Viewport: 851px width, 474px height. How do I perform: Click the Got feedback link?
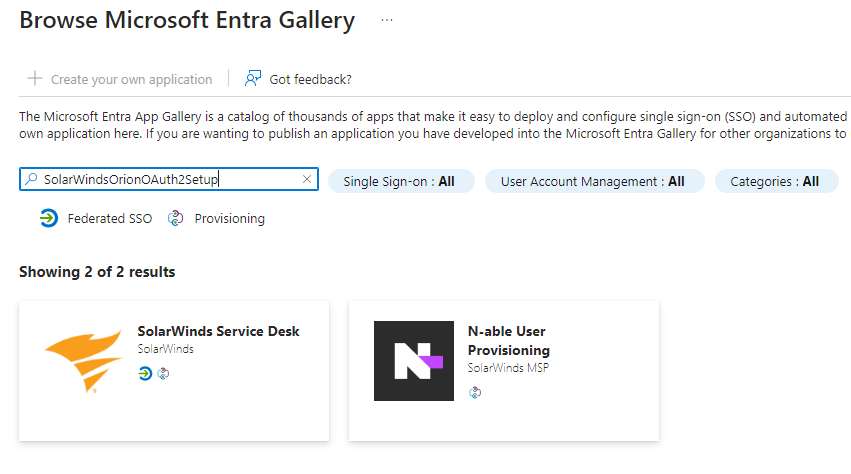[x=310, y=79]
